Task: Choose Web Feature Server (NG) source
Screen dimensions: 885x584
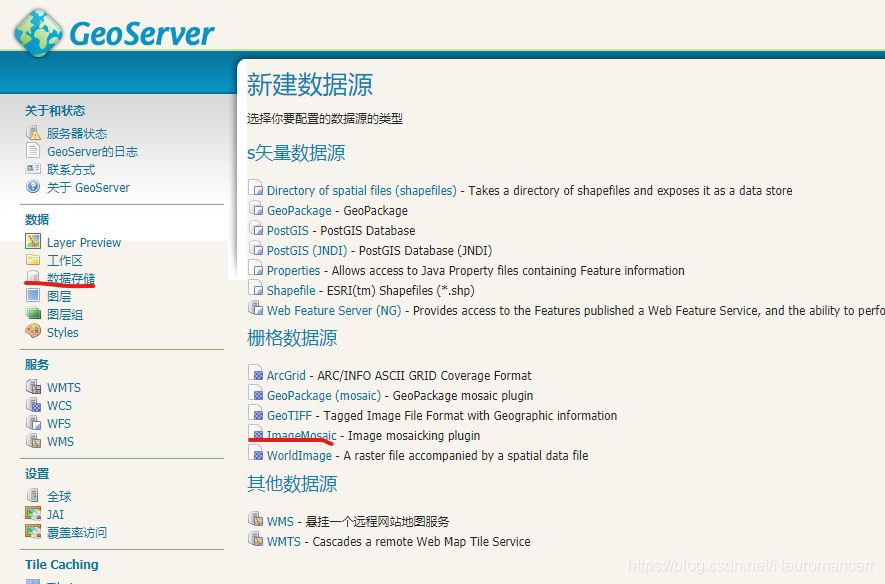Action: (334, 311)
